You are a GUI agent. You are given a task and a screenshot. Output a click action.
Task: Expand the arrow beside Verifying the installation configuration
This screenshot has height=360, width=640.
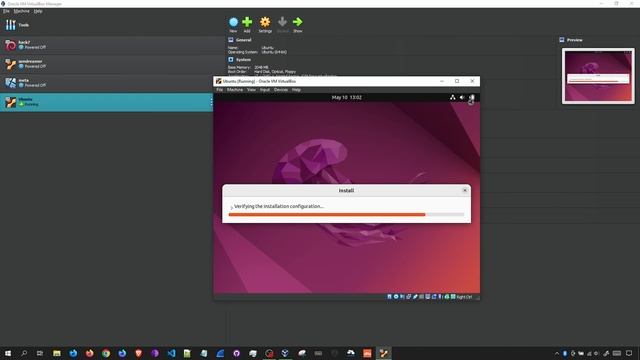pyautogui.click(x=231, y=207)
